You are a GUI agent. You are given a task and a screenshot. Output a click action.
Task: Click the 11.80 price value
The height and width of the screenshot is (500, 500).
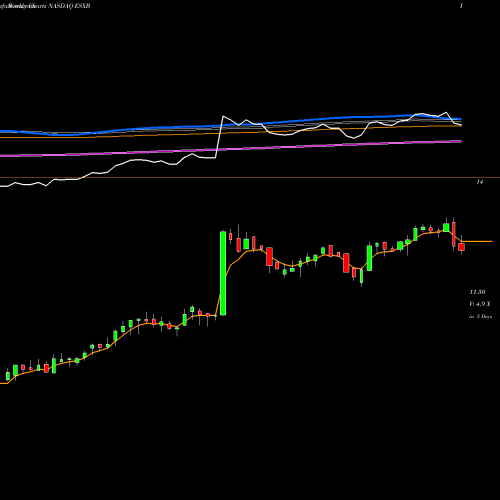click(477, 292)
